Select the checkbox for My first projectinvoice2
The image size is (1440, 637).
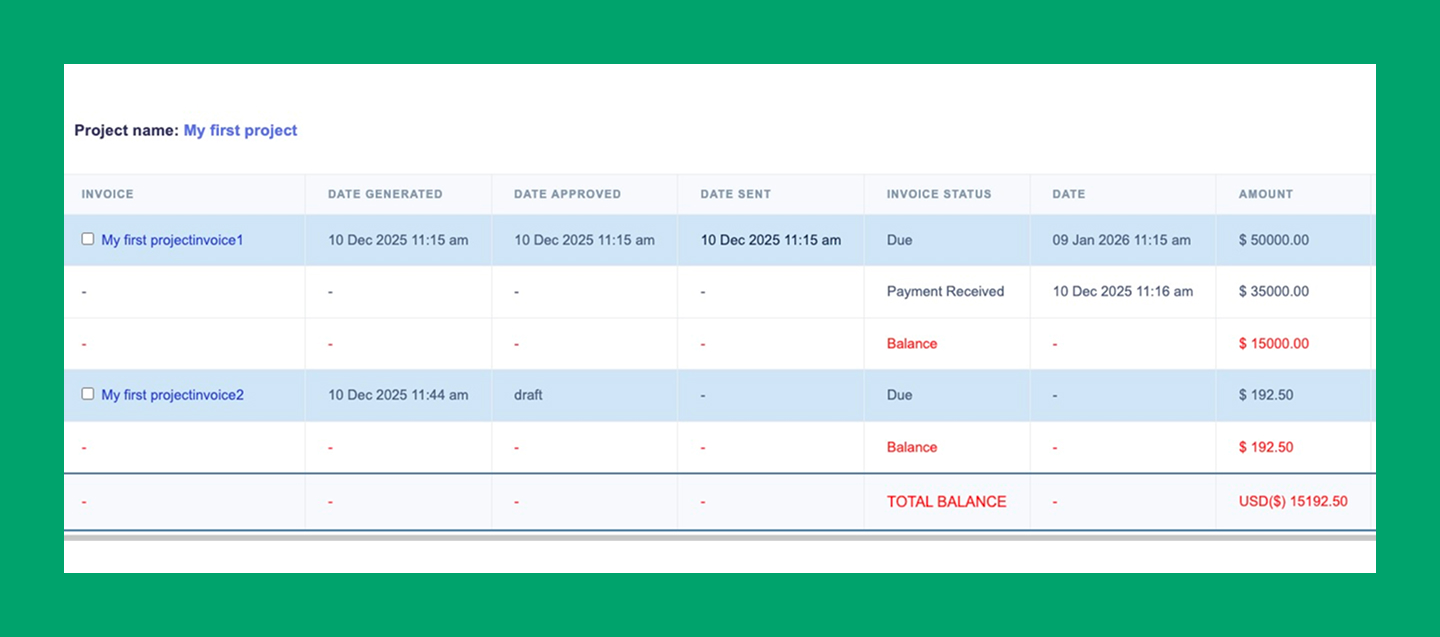pos(87,393)
